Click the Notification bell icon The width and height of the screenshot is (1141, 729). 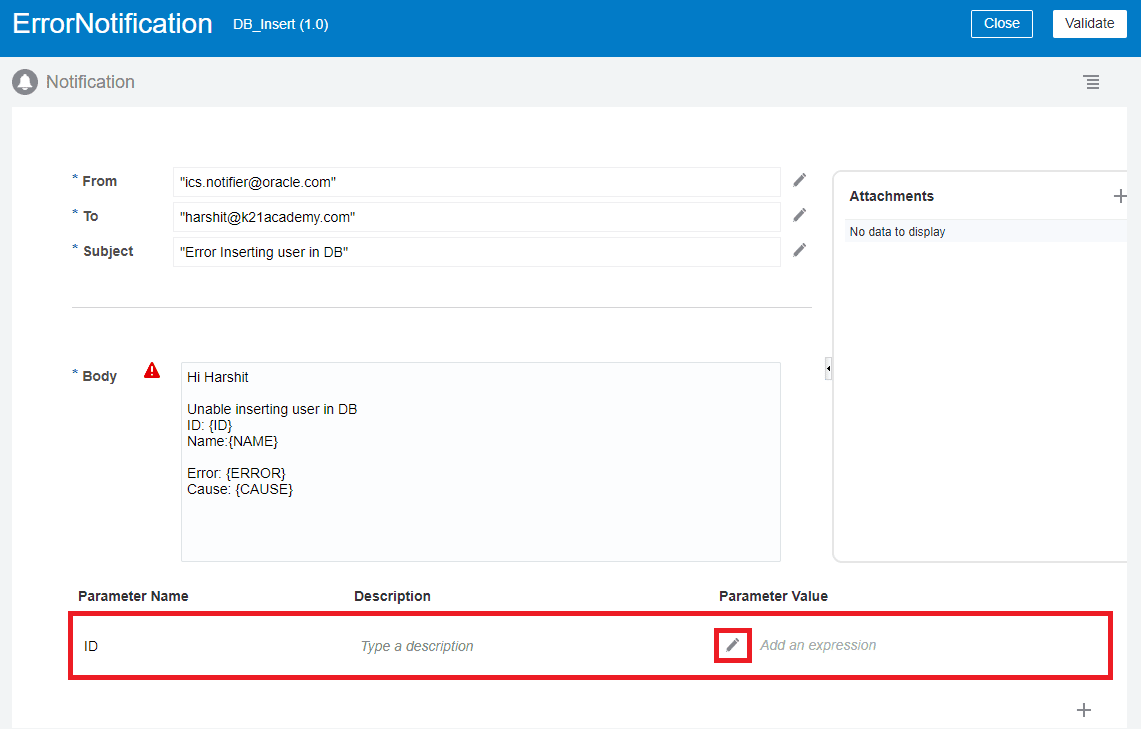[25, 82]
